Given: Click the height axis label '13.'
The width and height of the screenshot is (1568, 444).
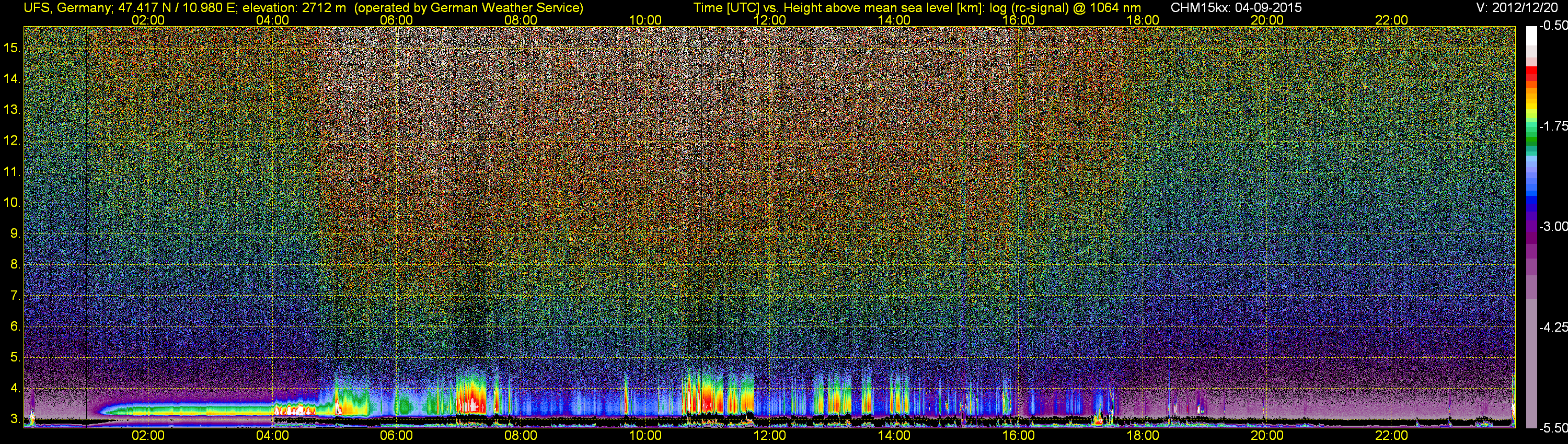Looking at the screenshot, I should (12, 110).
